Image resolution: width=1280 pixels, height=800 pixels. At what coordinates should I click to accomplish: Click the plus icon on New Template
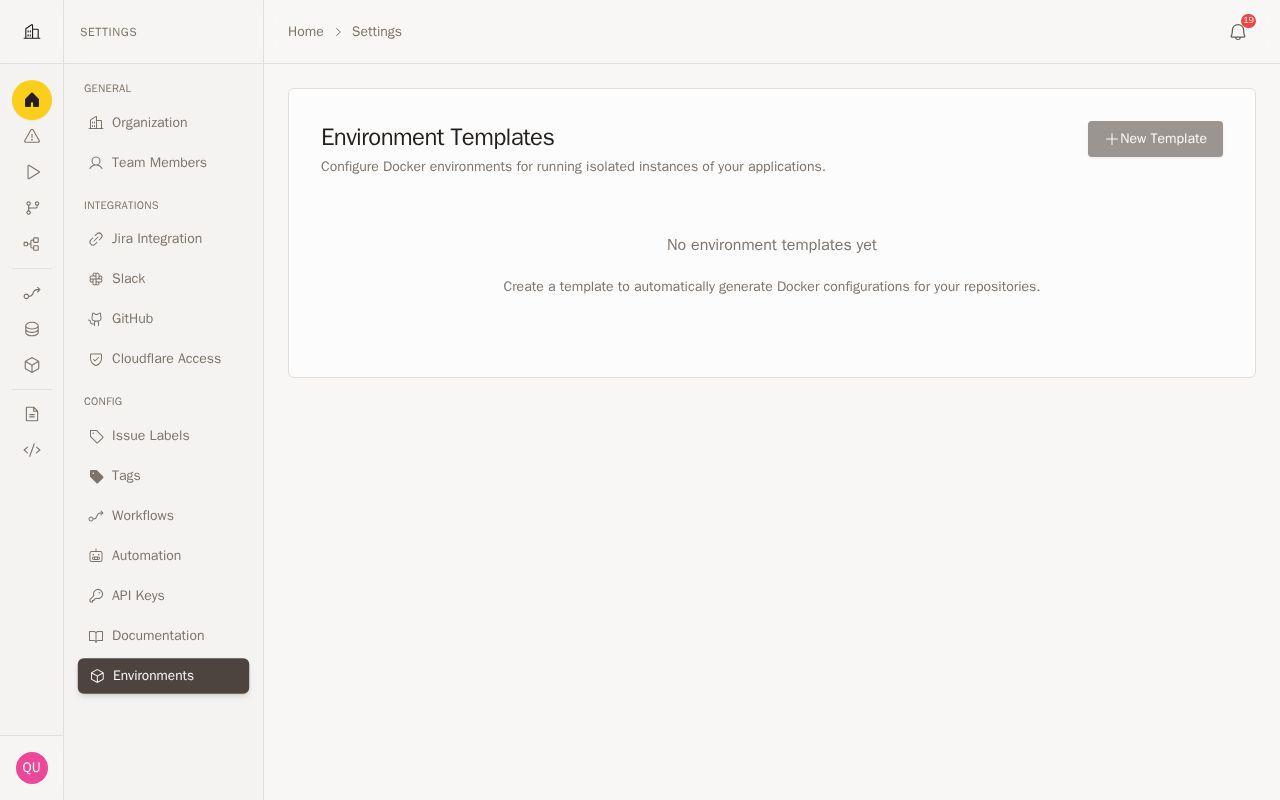coord(1112,139)
